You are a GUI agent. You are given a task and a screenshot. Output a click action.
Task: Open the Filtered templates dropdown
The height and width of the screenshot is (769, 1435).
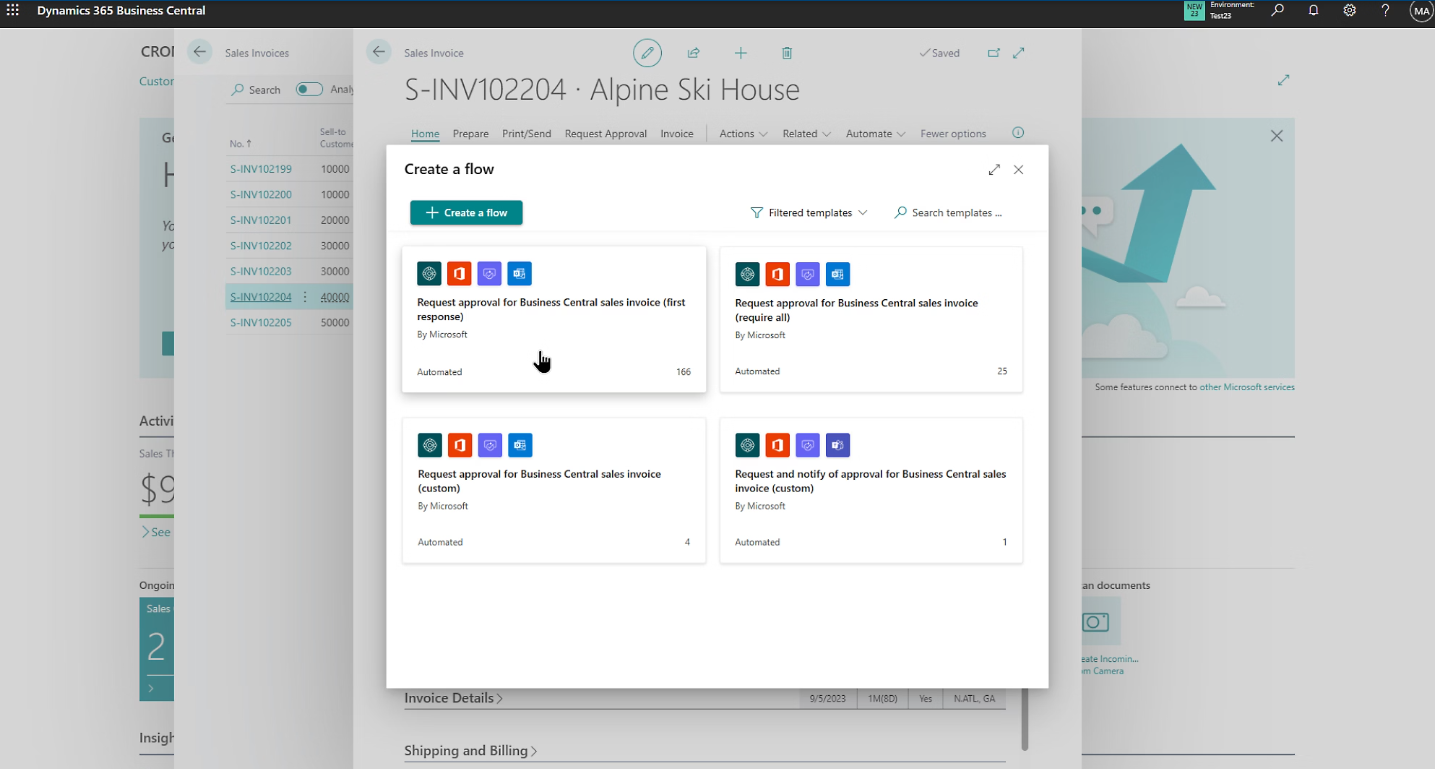coord(809,213)
